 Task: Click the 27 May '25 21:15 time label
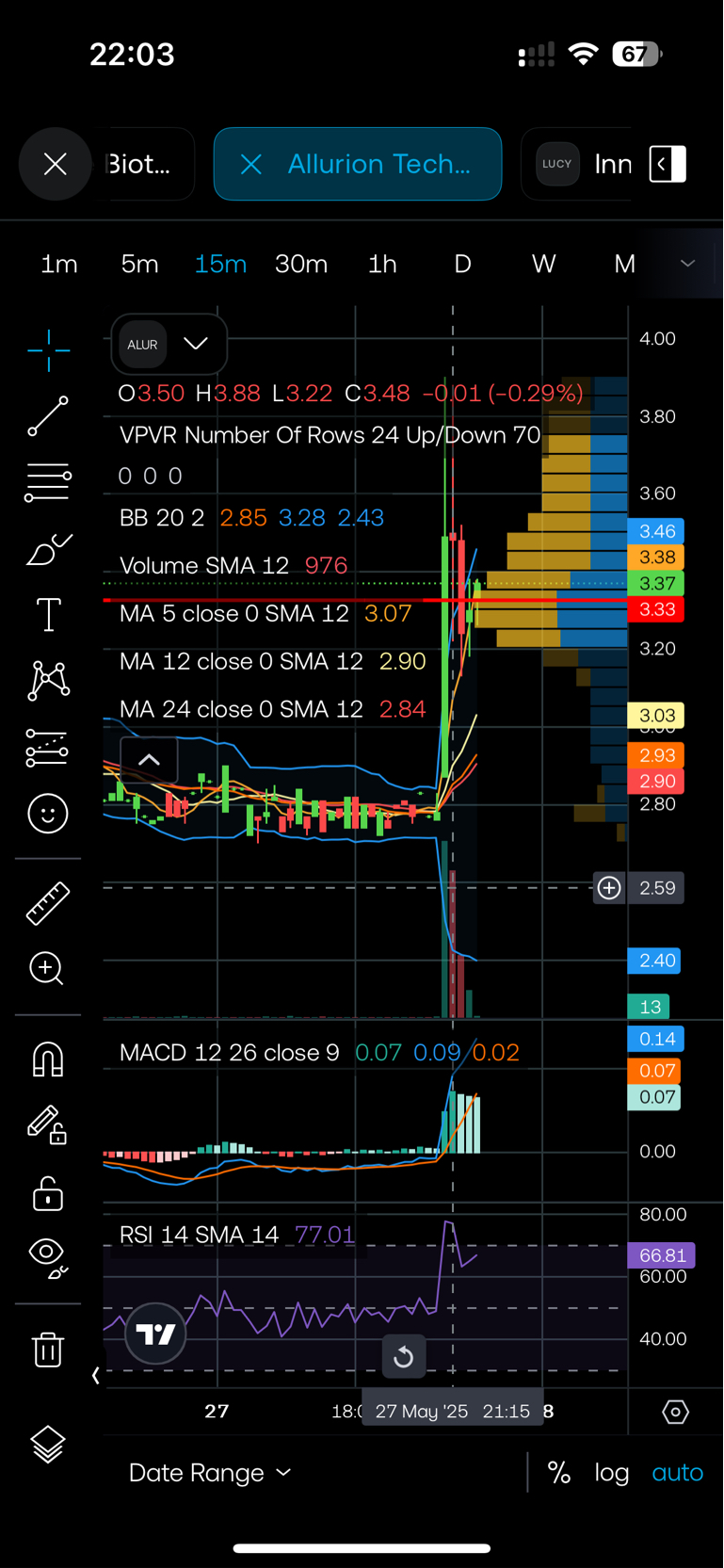click(452, 1411)
